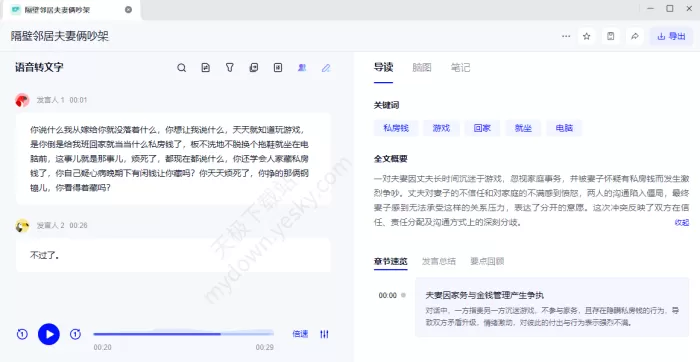700x362 pixels.
Task: Open the 发言总结 tab
Action: pyautogui.click(x=439, y=262)
